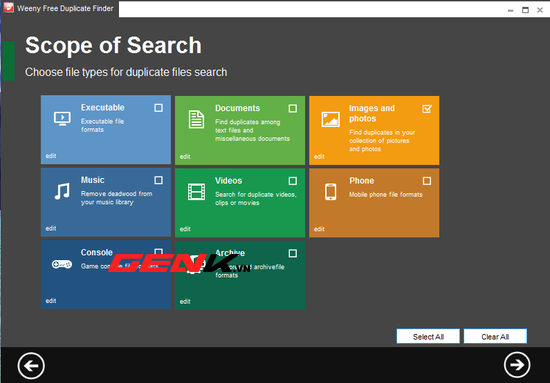Enable the Music checkbox
Screen dimensions: 550x383
159,180
